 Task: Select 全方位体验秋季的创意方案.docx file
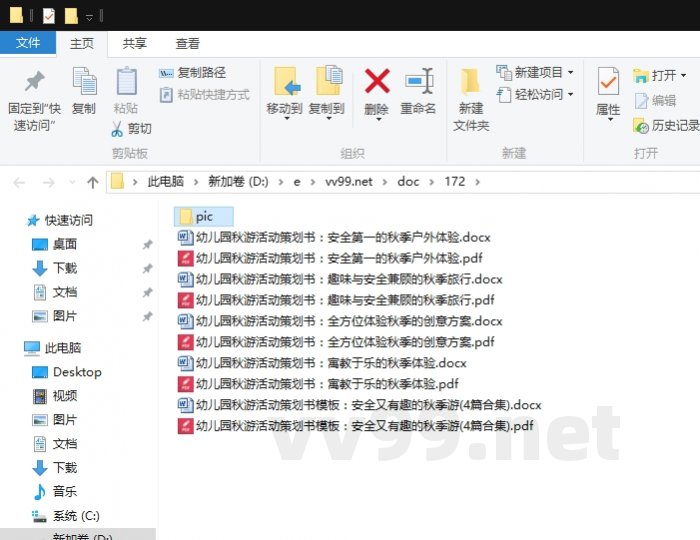340,321
